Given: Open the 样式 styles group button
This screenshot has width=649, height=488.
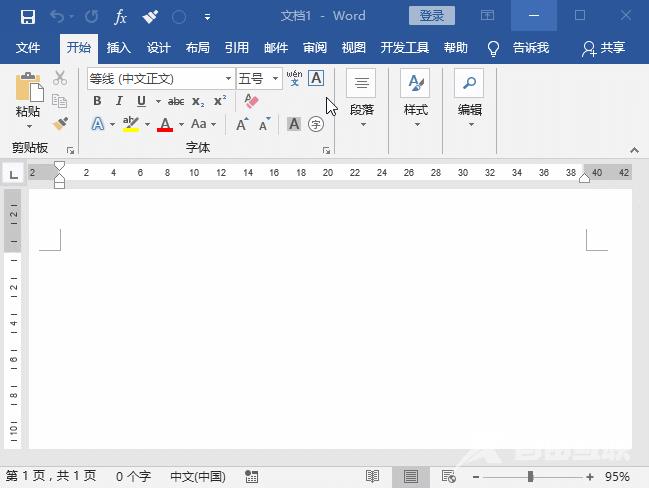Looking at the screenshot, I should pyautogui.click(x=416, y=99).
